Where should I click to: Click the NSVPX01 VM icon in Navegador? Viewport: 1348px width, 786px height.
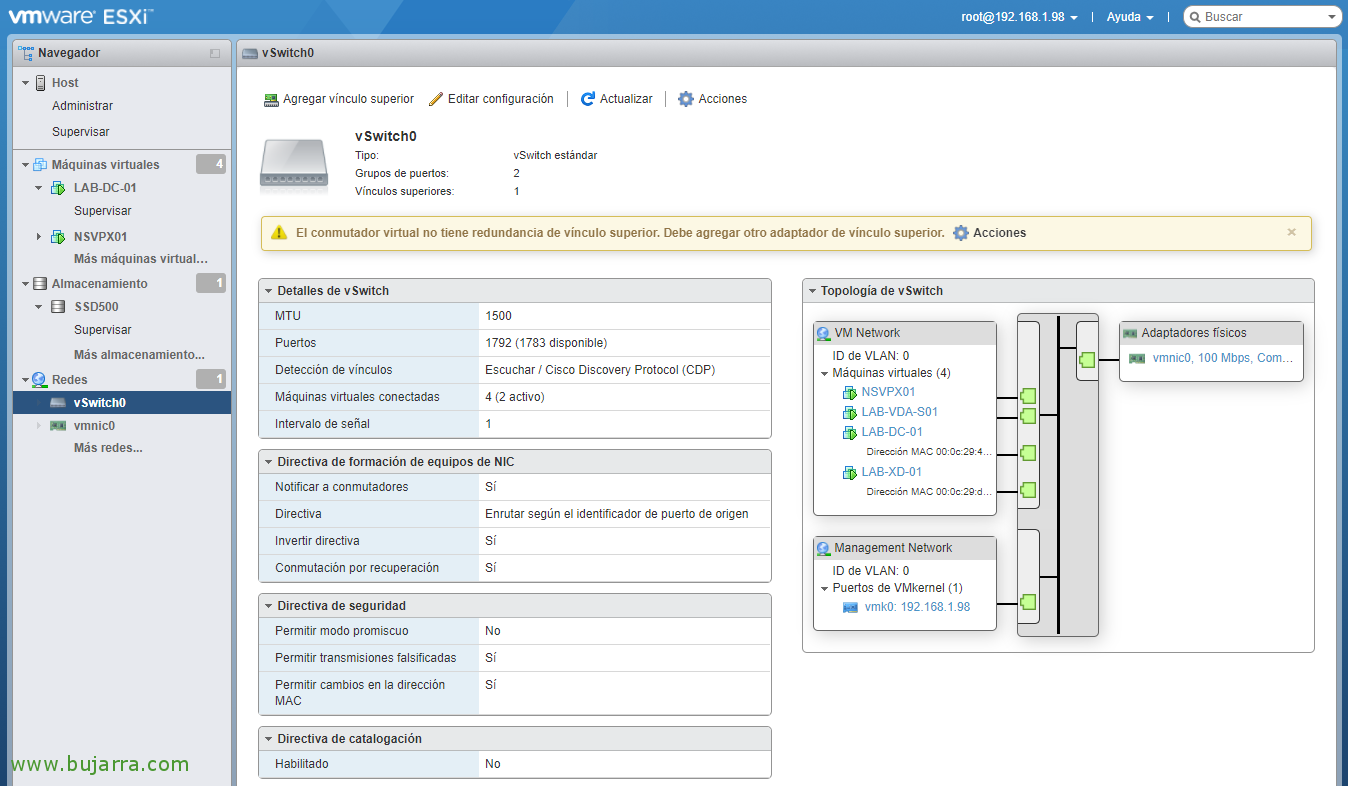point(58,237)
